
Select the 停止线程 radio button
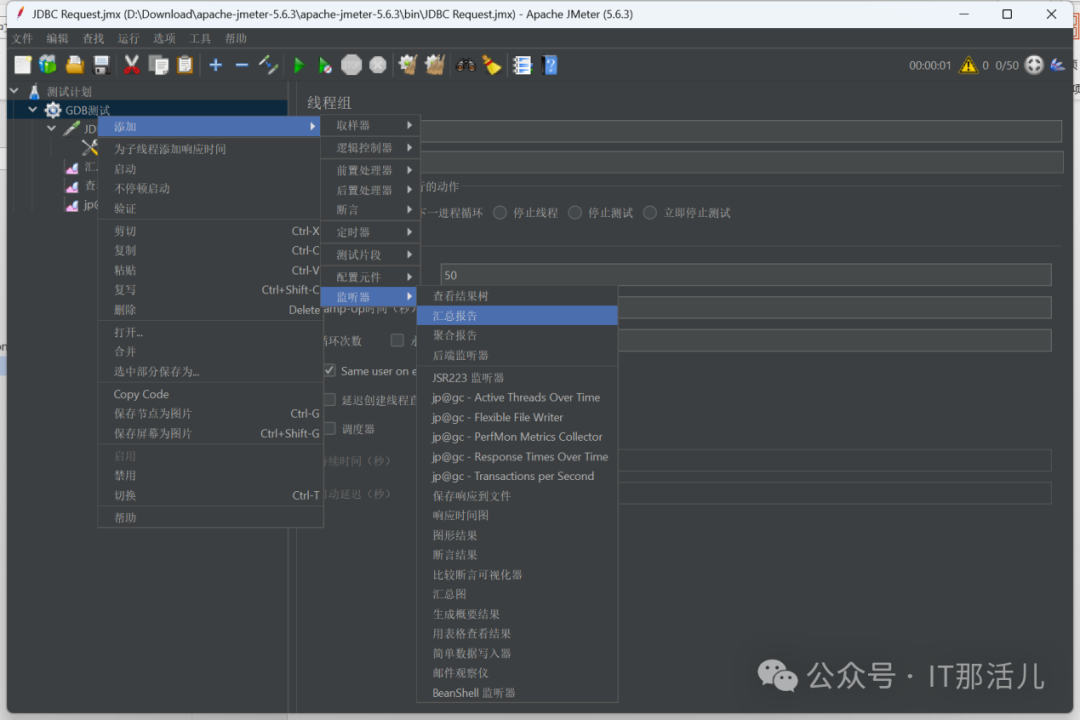point(500,213)
